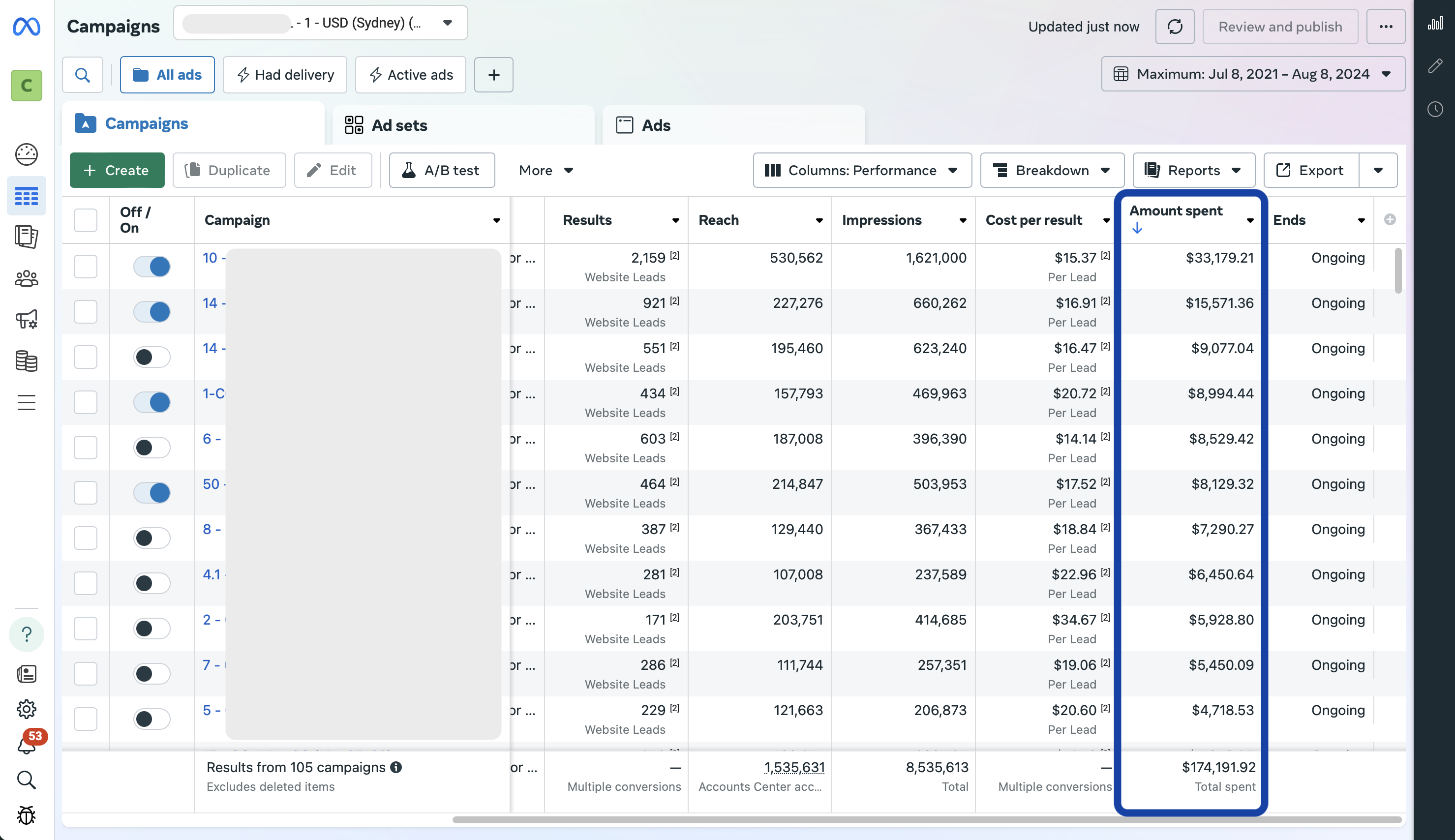This screenshot has height=840, width=1455.
Task: Click the bug report icon
Action: tap(26, 814)
